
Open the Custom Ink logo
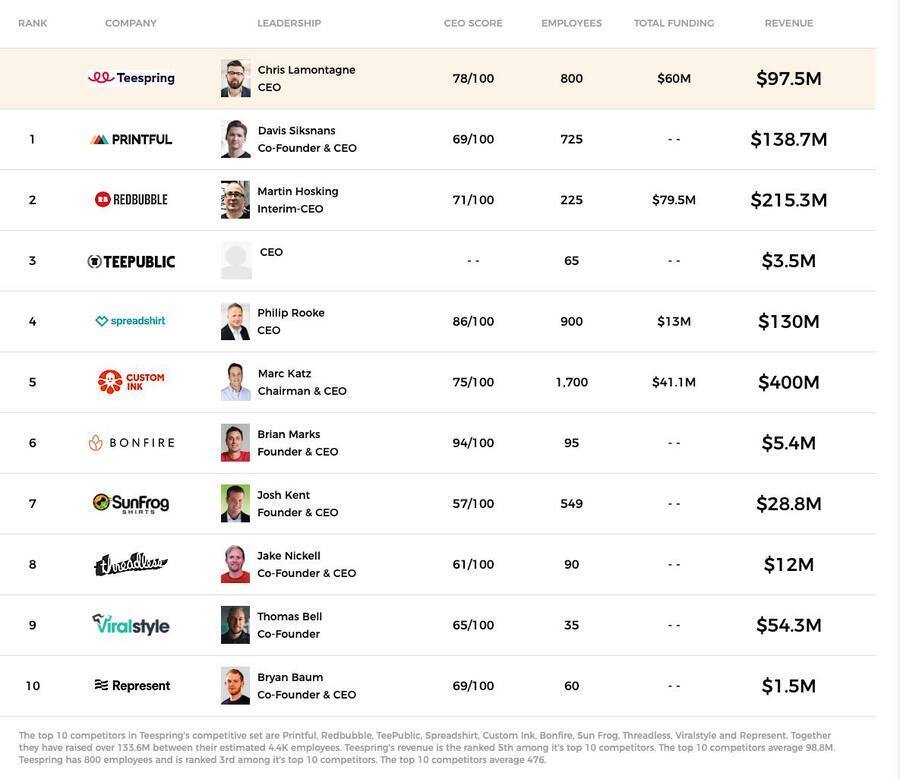click(131, 382)
